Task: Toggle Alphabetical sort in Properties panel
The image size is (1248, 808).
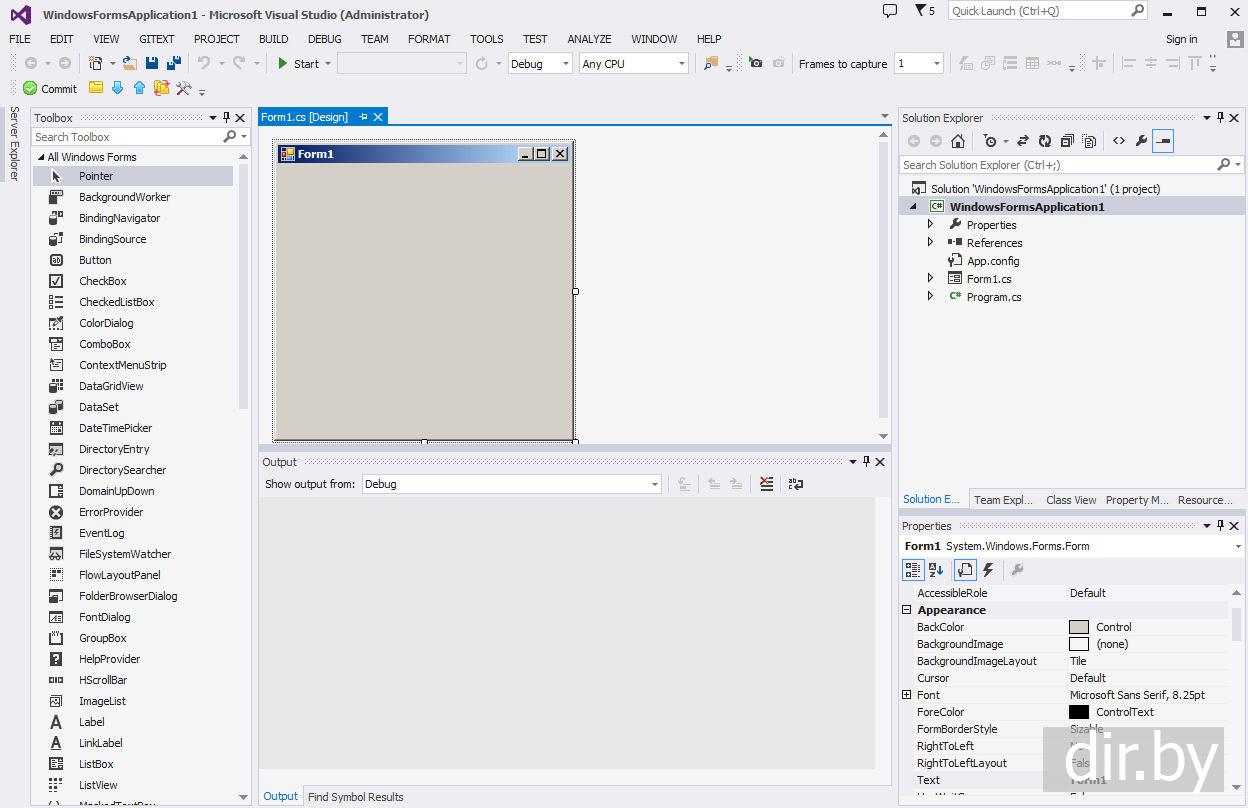Action: click(x=936, y=570)
